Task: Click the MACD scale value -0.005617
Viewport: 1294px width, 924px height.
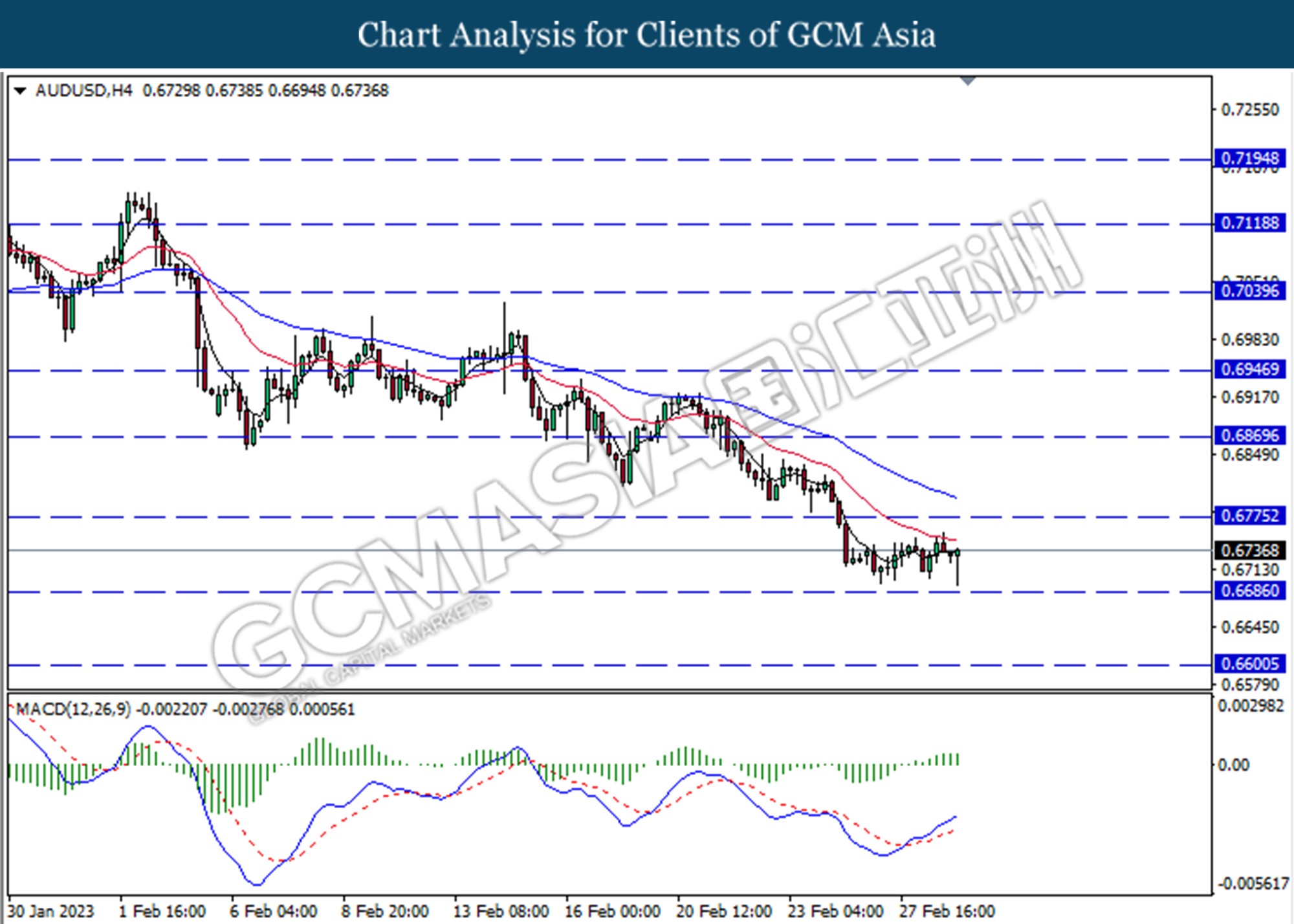Action: click(x=1253, y=884)
